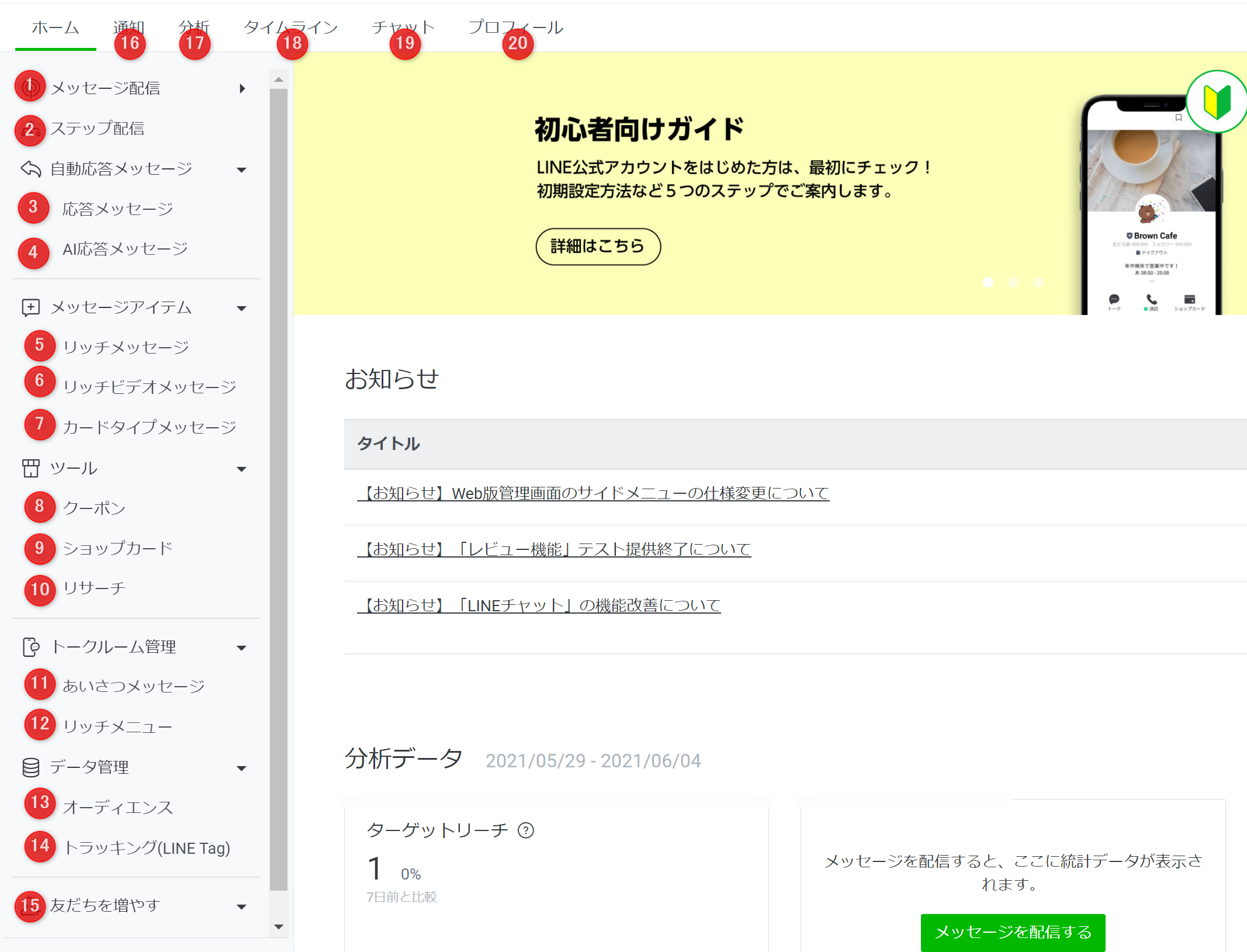Click the phone preview image in banner
The height and width of the screenshot is (952, 1247).
(1151, 205)
